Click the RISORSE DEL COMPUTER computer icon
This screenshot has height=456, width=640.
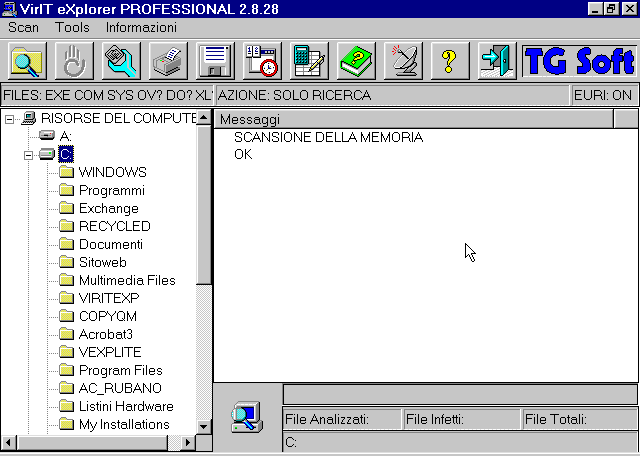pos(29,118)
